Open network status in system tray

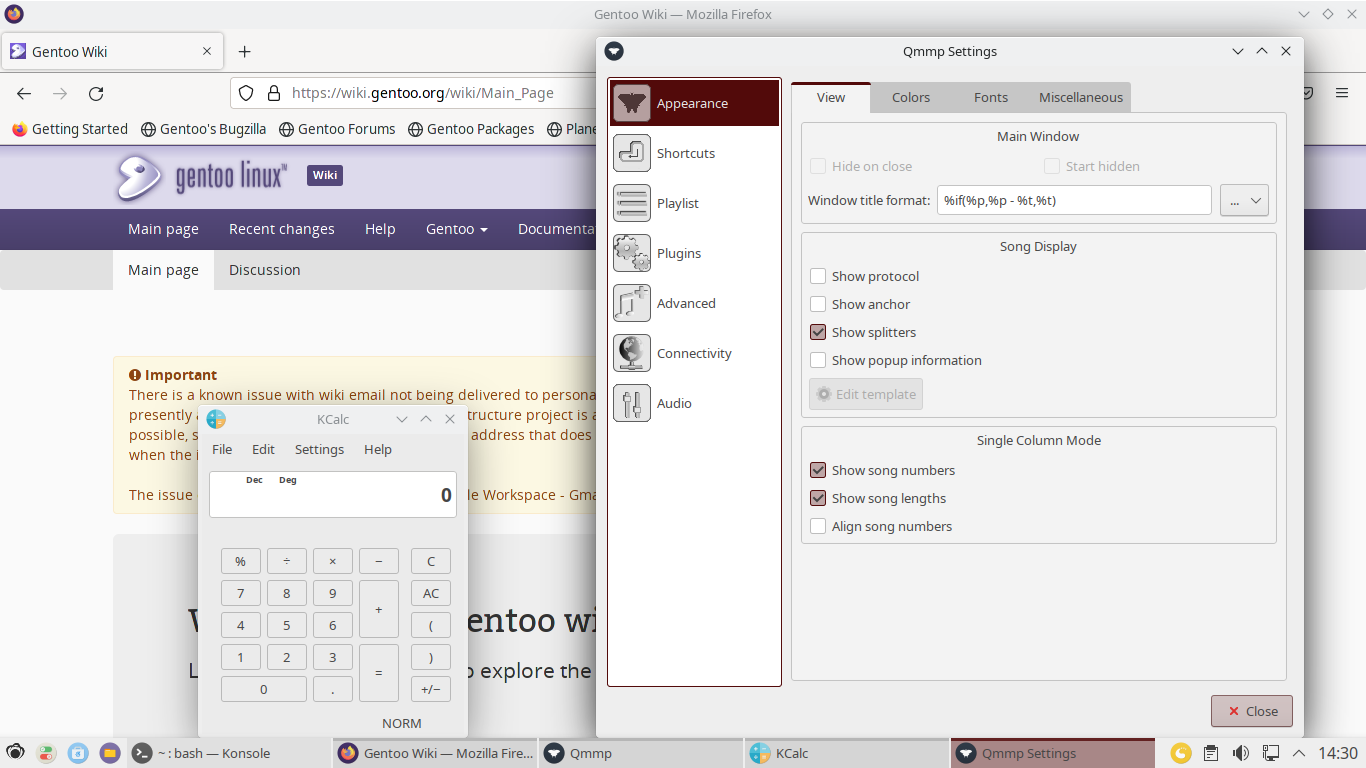[1271, 753]
